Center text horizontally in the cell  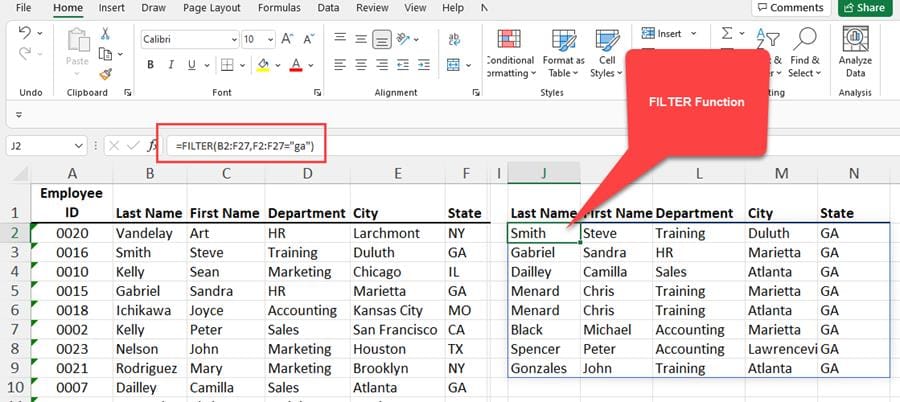coord(361,65)
